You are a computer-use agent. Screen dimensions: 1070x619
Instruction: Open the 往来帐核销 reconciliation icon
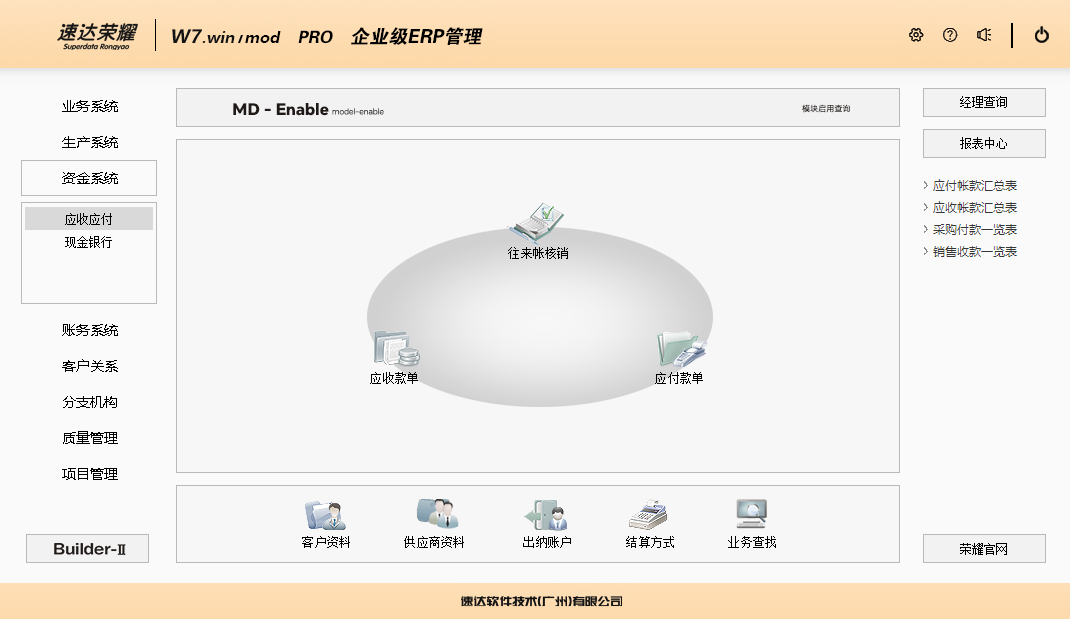click(x=538, y=222)
